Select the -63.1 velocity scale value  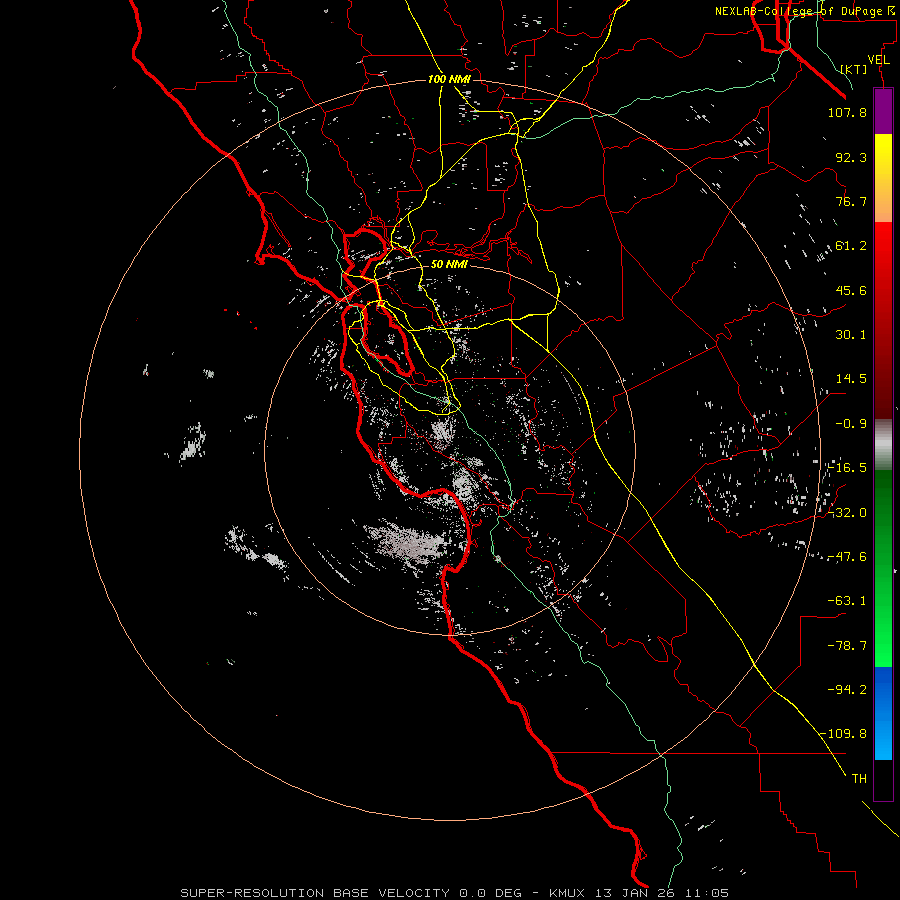[847, 601]
